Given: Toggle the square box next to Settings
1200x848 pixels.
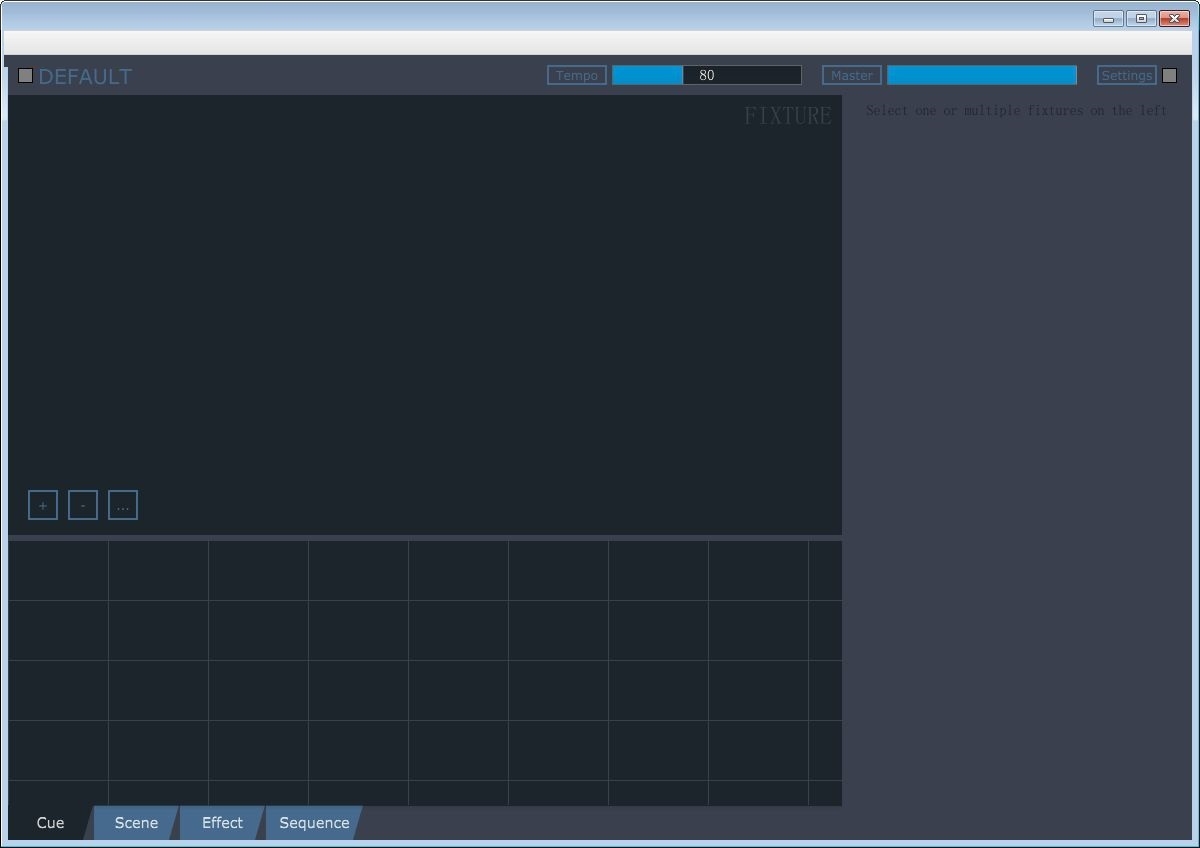Looking at the screenshot, I should pos(1170,75).
